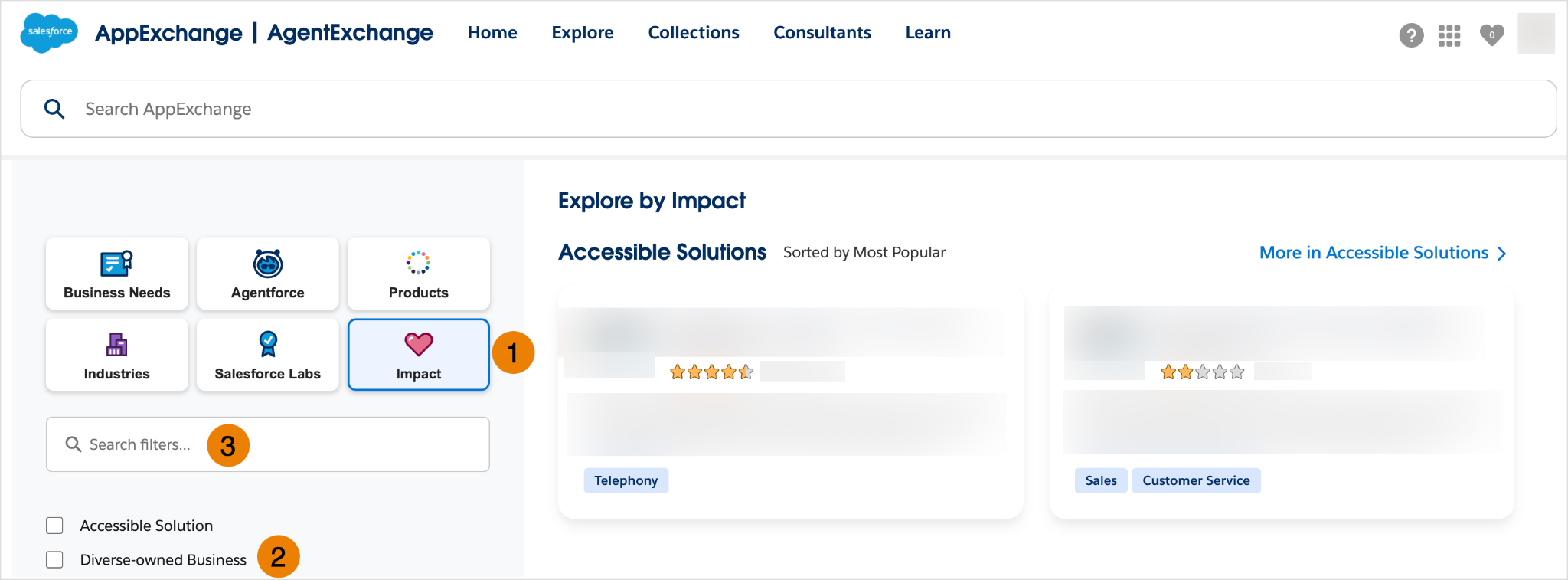
Task: Select the Products category tile
Action: (x=419, y=274)
